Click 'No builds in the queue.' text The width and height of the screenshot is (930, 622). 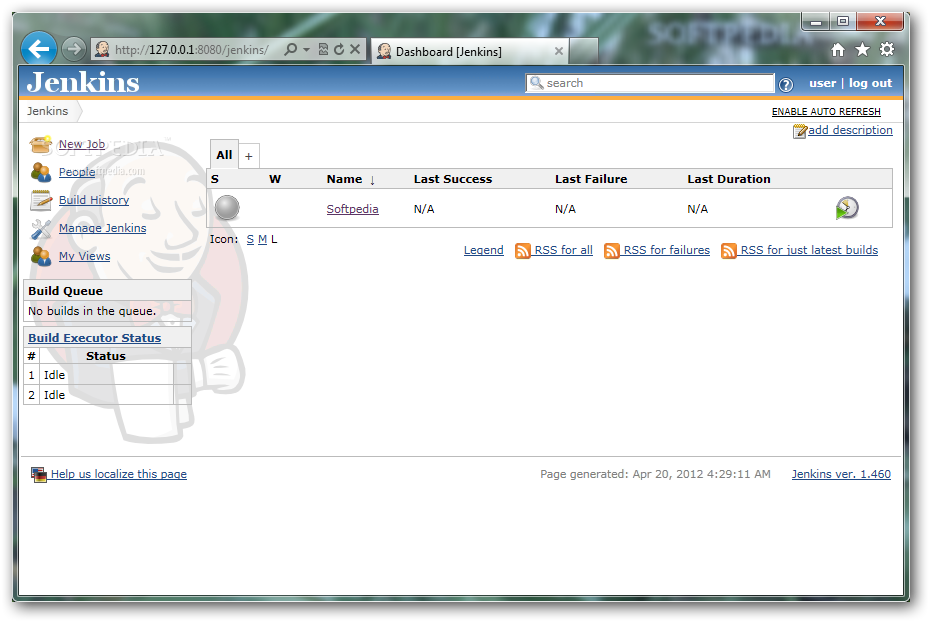tap(92, 311)
